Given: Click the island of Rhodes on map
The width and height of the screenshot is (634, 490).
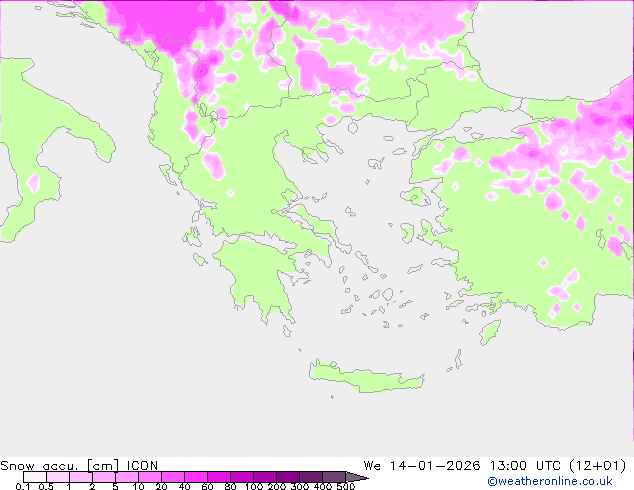Looking at the screenshot, I should [x=490, y=332].
